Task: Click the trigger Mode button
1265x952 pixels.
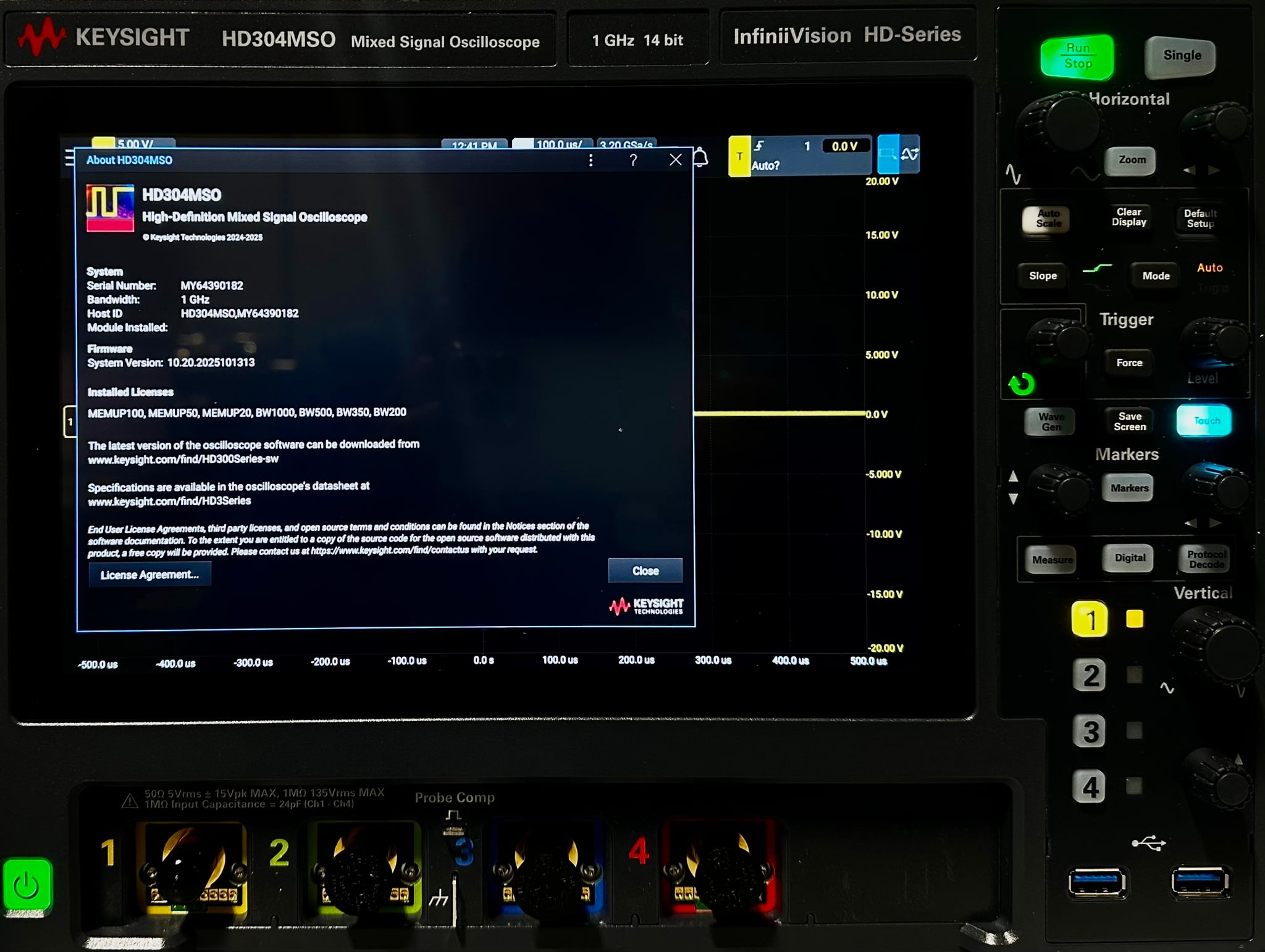Action: [1156, 276]
